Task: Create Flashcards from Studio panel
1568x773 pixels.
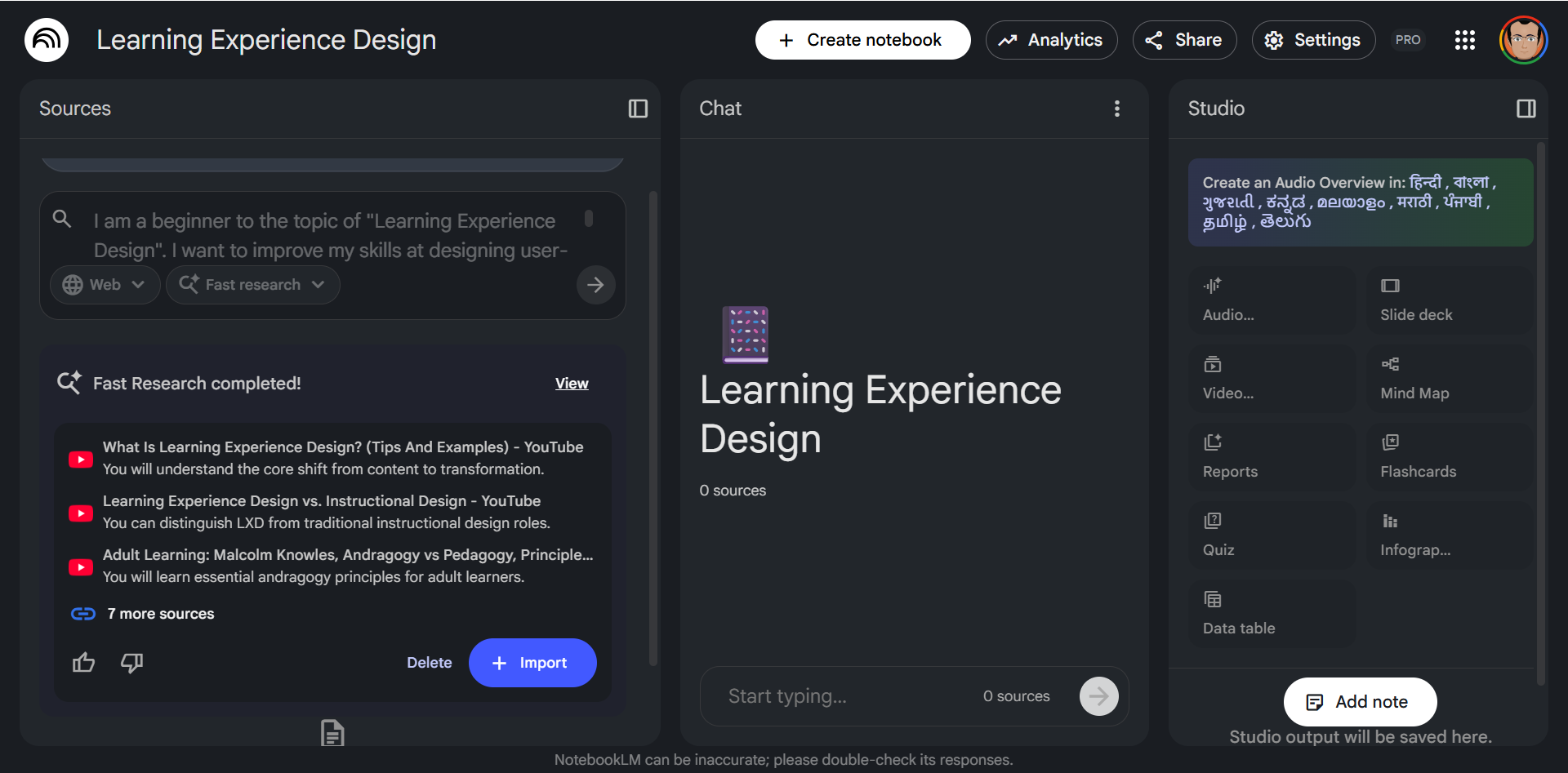Action: pos(1451,456)
